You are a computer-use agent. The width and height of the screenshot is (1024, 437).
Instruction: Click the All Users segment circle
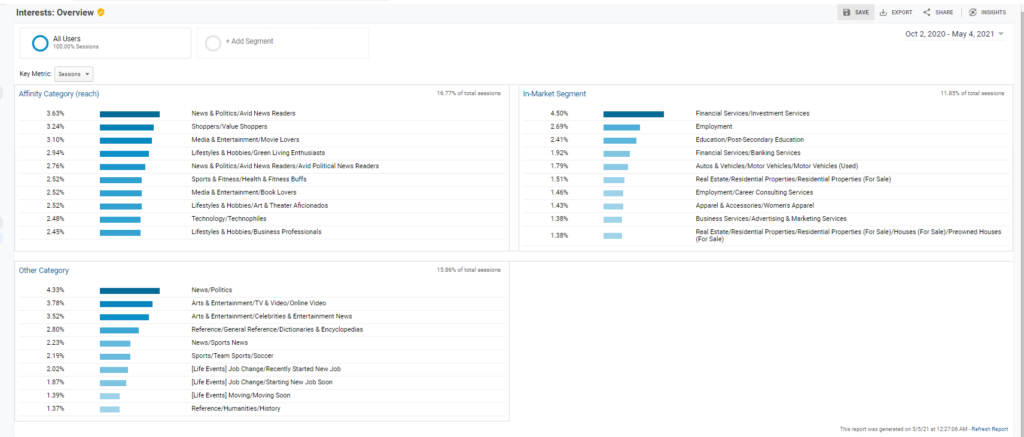click(40, 43)
